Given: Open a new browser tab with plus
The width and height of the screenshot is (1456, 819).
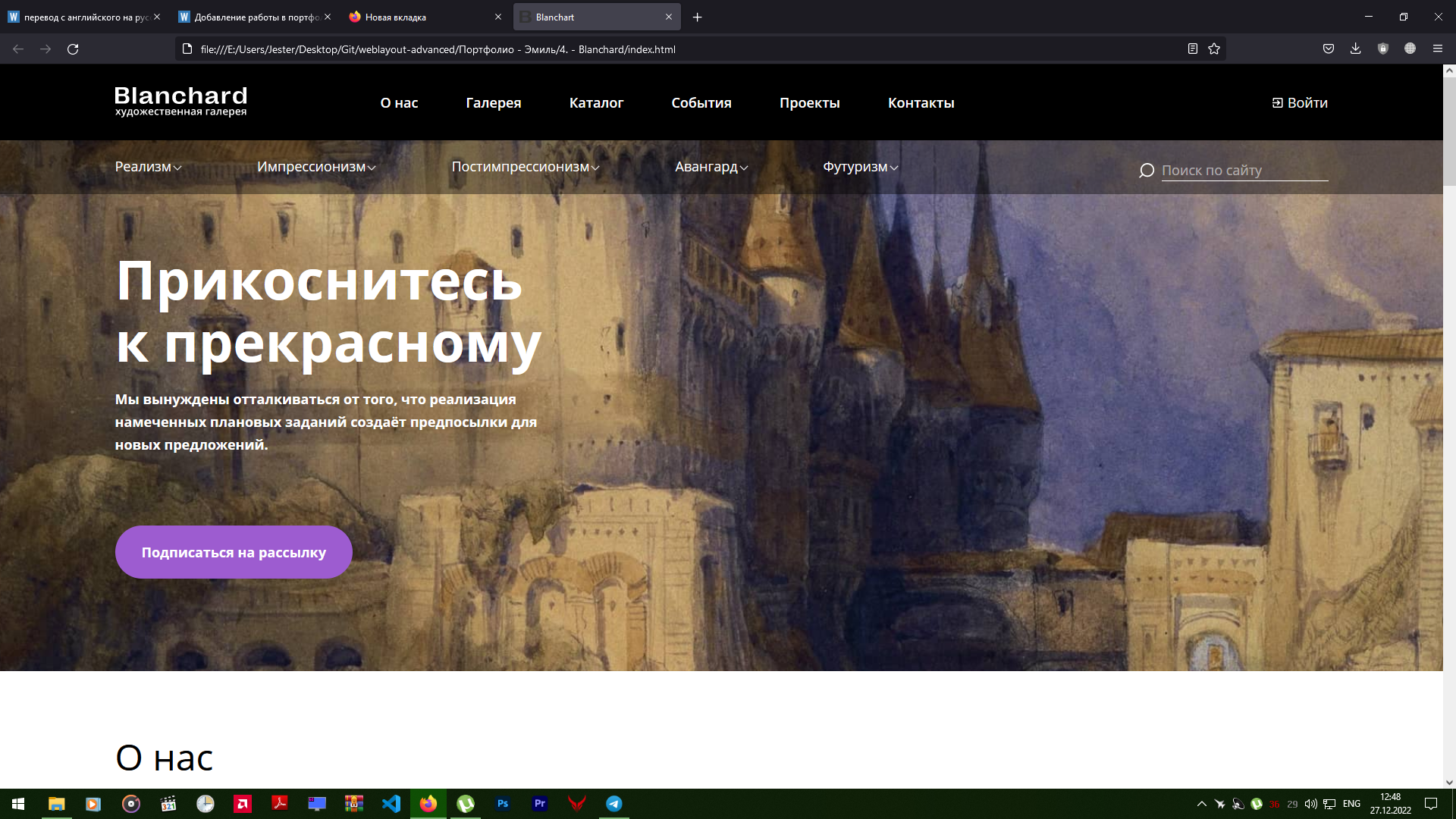Looking at the screenshot, I should click(698, 17).
